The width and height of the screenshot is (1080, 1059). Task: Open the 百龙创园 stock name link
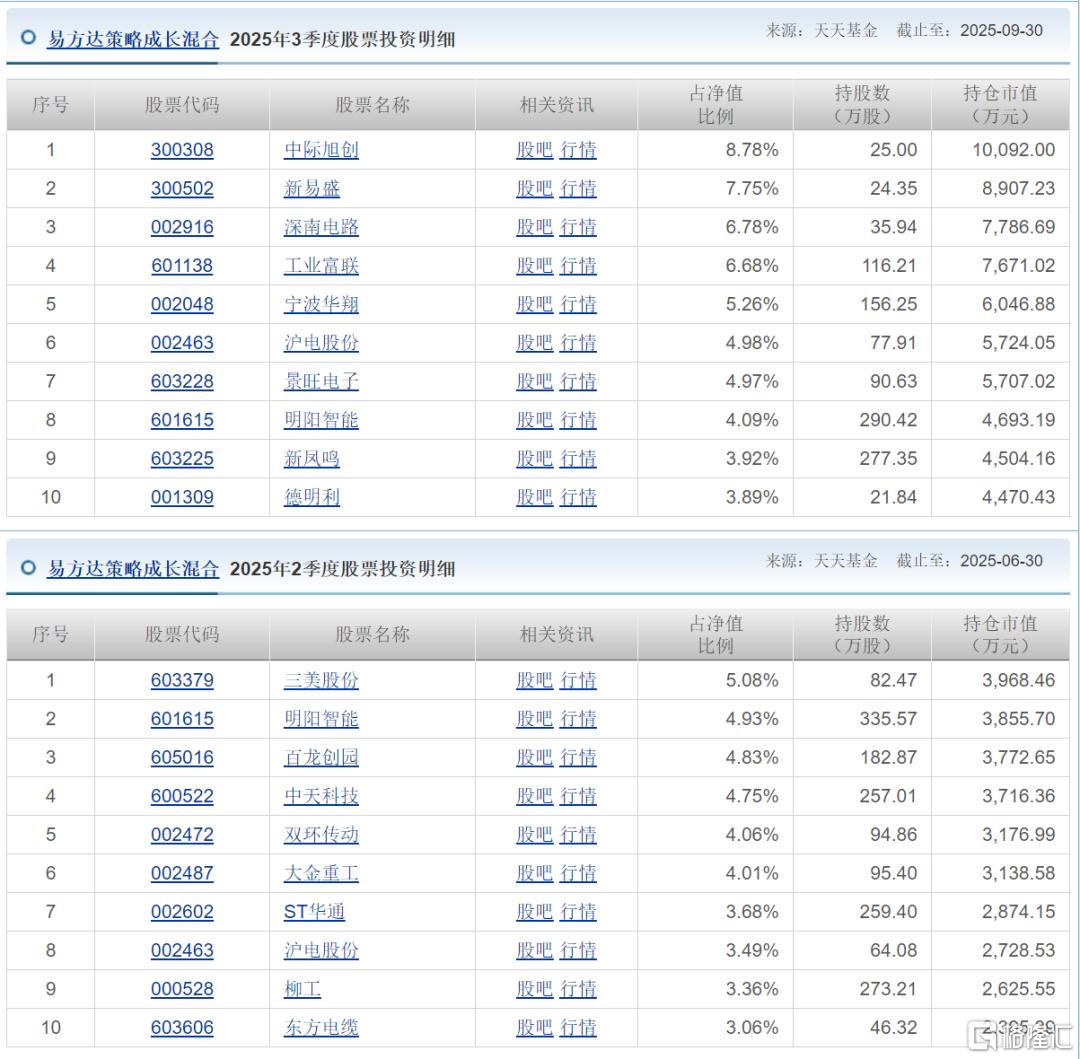321,757
